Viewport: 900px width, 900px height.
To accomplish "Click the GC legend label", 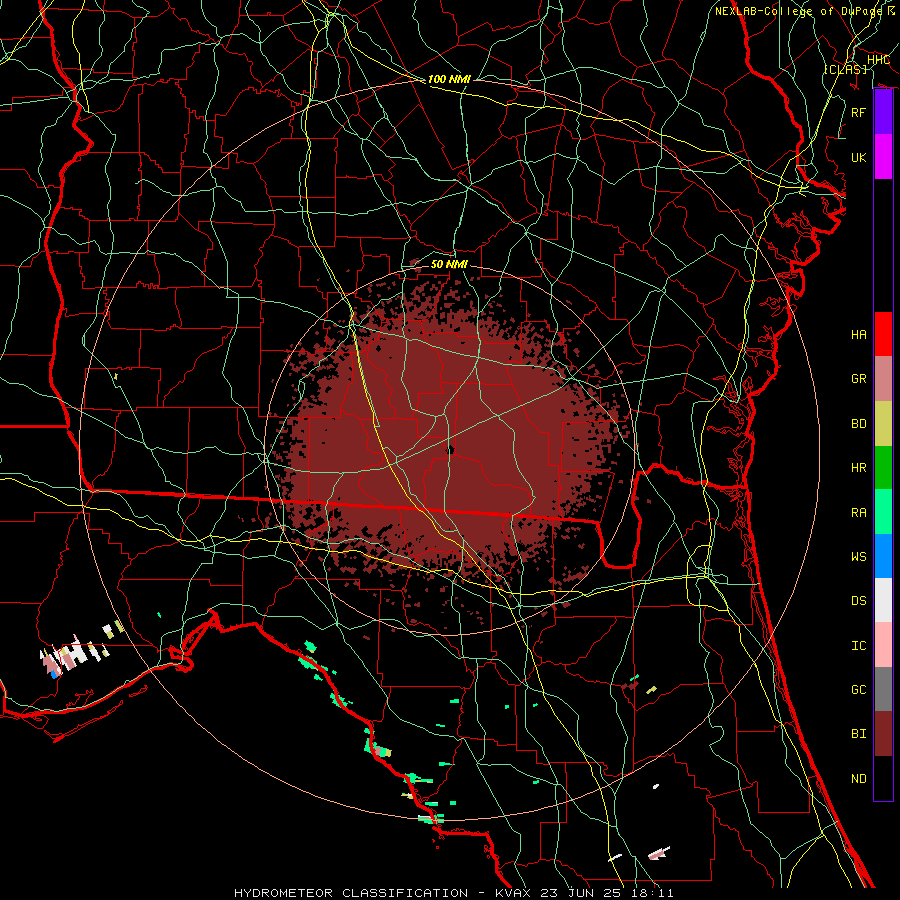I will point(859,690).
